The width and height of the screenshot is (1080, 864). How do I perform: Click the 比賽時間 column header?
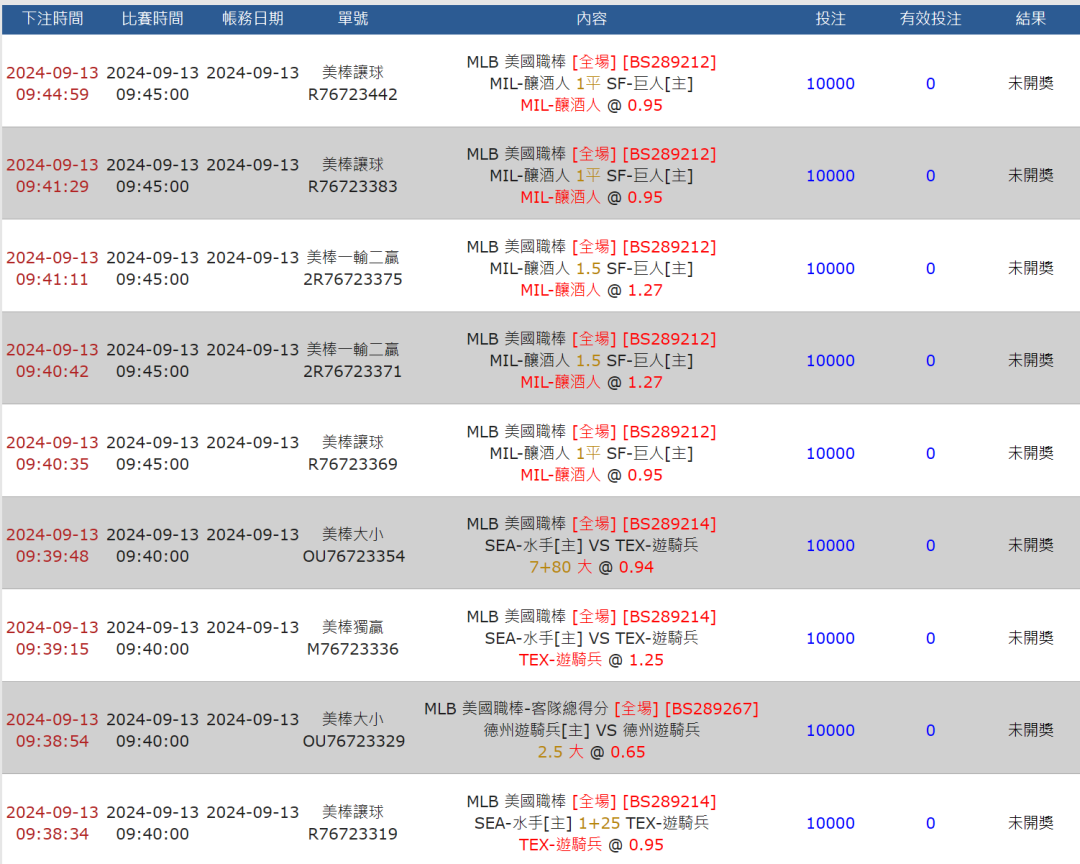click(x=152, y=19)
